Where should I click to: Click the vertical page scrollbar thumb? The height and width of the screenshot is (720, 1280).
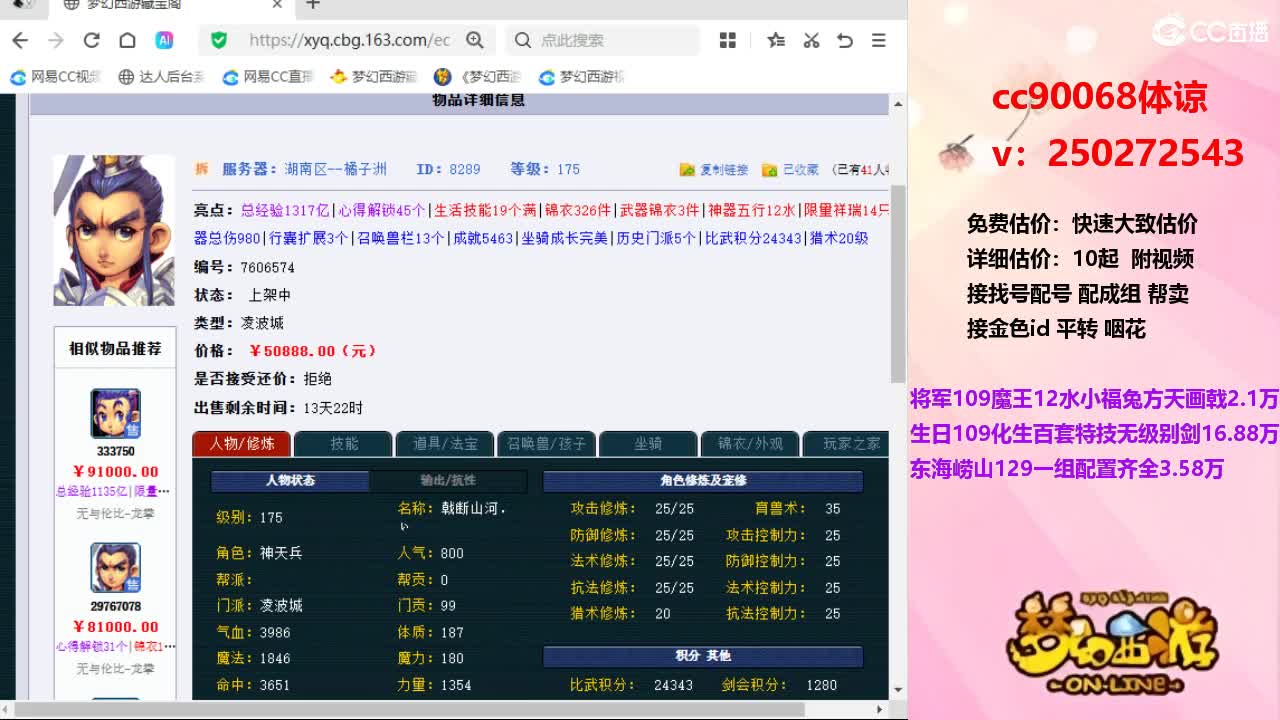[897, 283]
